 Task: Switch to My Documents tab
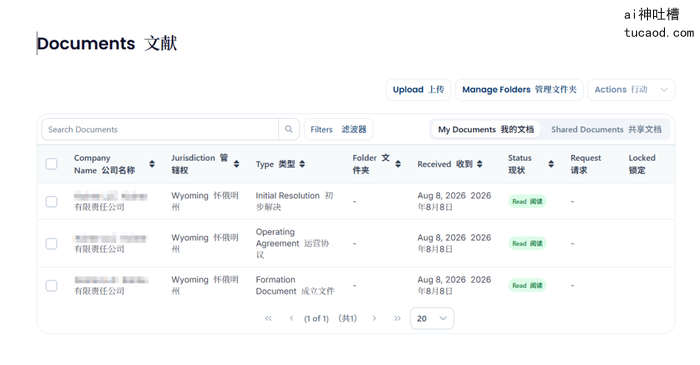[x=486, y=129]
